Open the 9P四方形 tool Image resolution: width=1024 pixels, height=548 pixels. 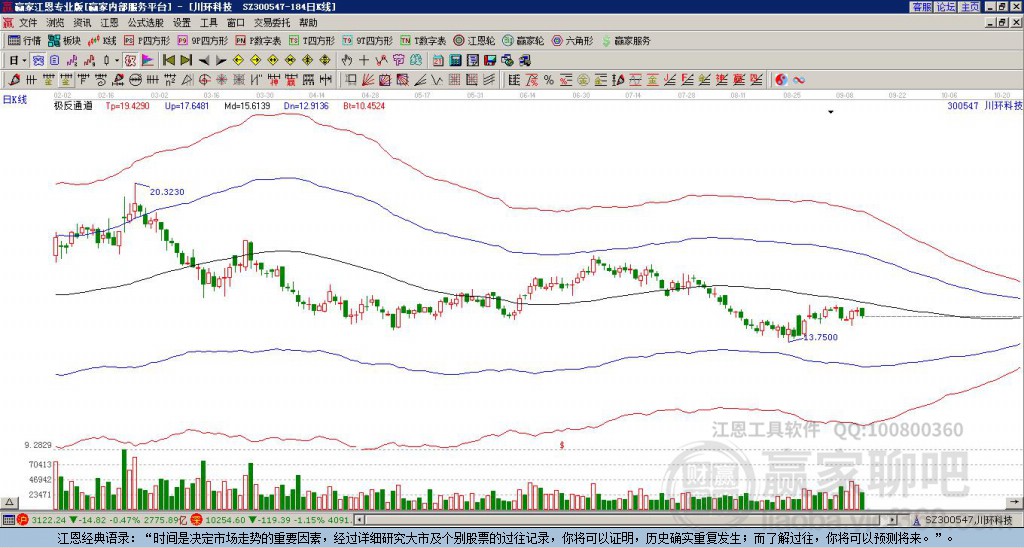[x=203, y=40]
